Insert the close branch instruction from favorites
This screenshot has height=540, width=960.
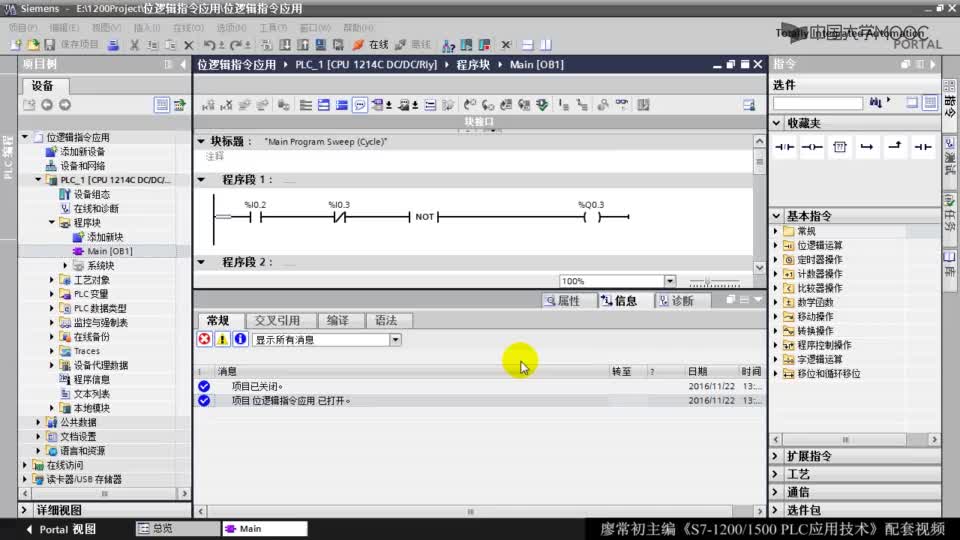pos(894,147)
